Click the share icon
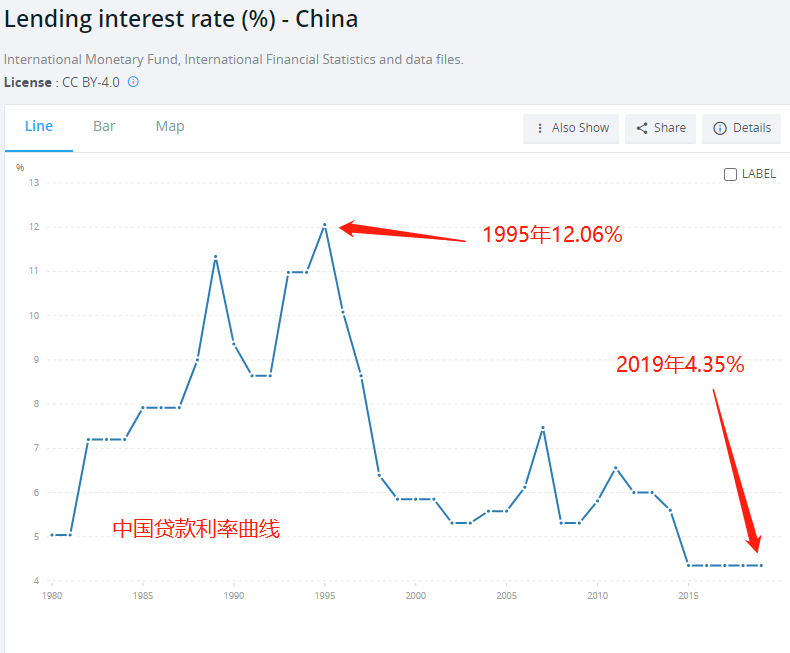 642,128
